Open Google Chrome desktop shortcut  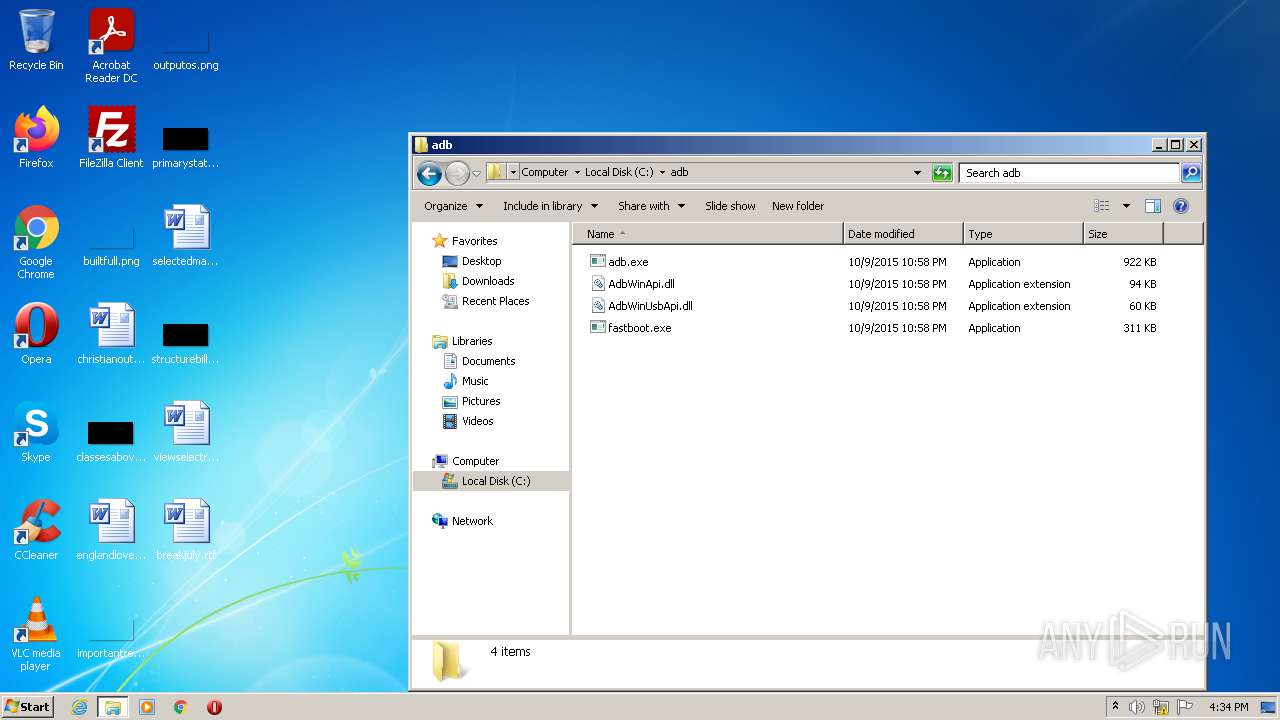click(36, 242)
